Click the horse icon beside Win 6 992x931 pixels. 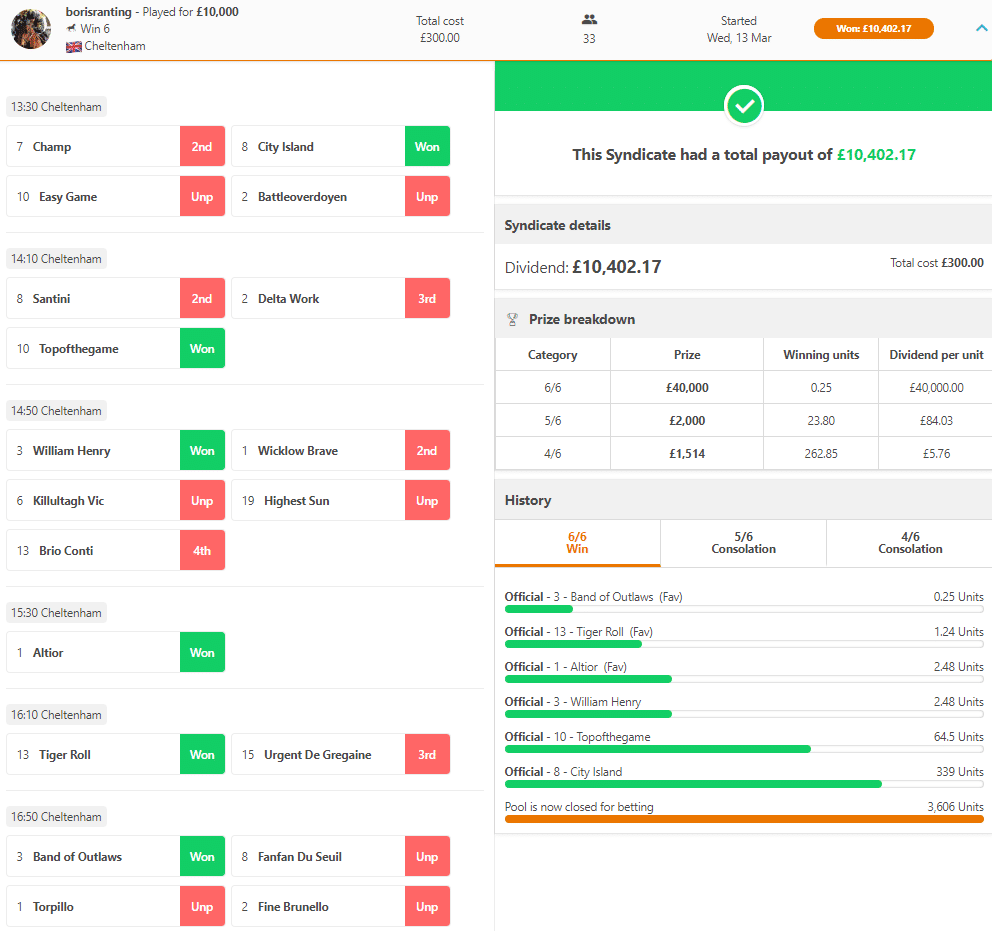71,29
